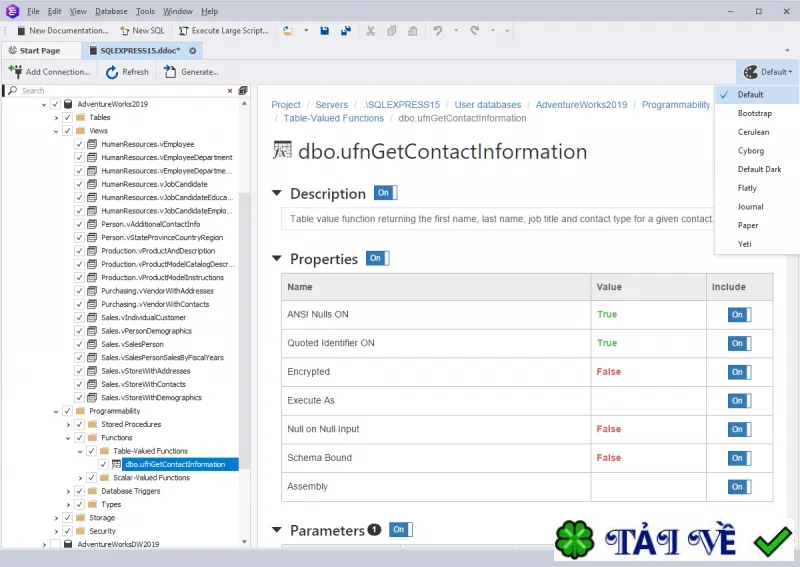800x567 pixels.
Task: Collapse the Properties section triangle
Action: [277, 259]
